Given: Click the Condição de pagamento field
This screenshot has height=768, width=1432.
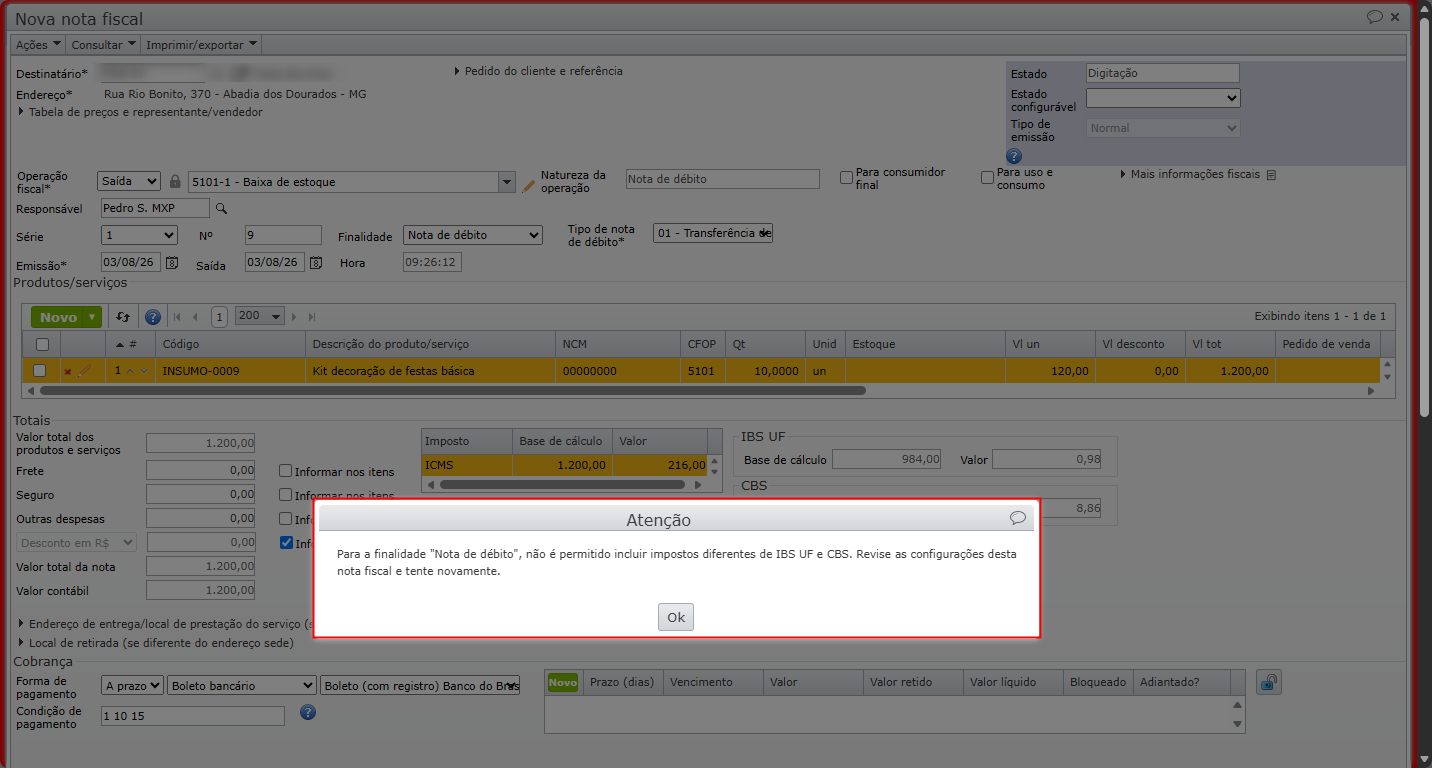Looking at the screenshot, I should [193, 716].
